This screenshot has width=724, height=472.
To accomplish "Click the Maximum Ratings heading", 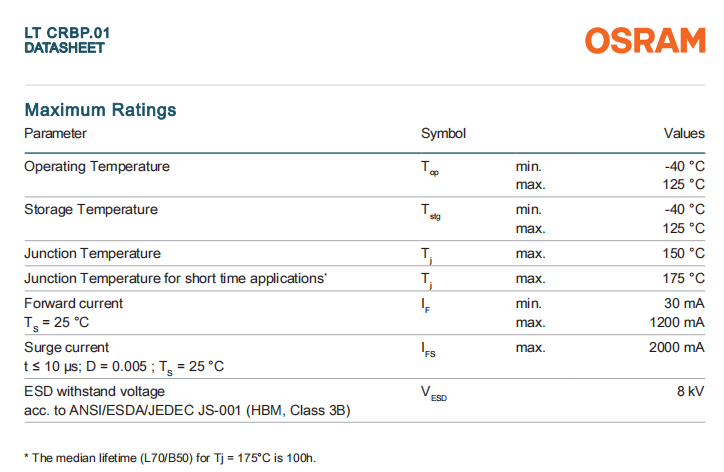I will click(x=100, y=110).
